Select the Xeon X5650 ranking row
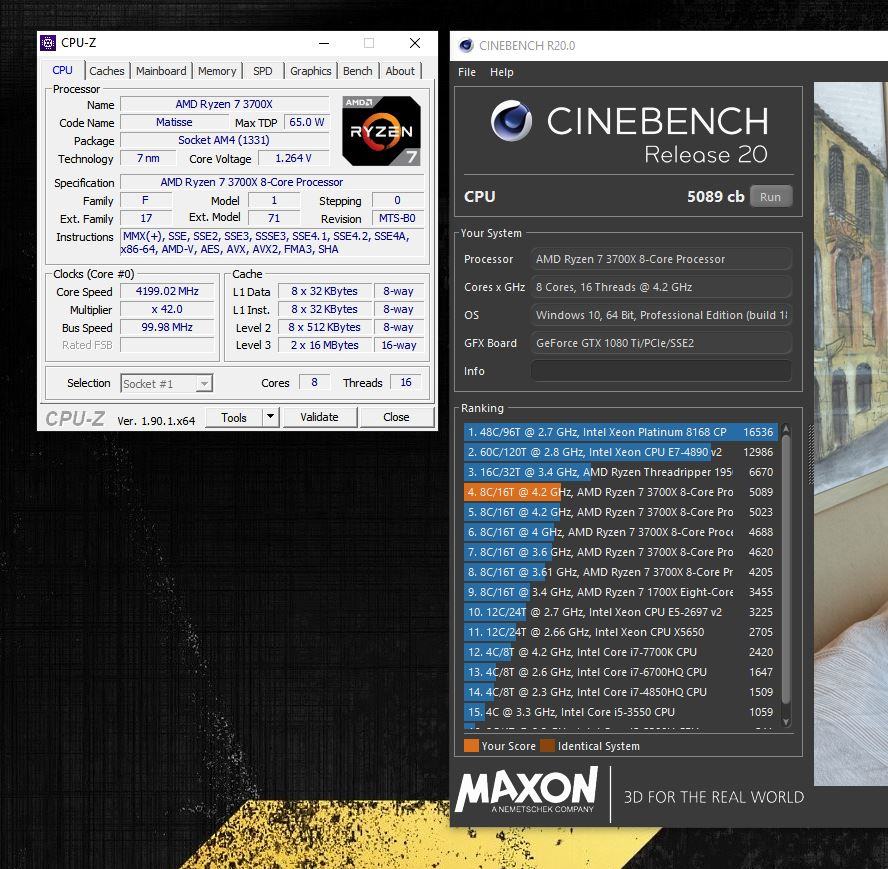 click(621, 632)
